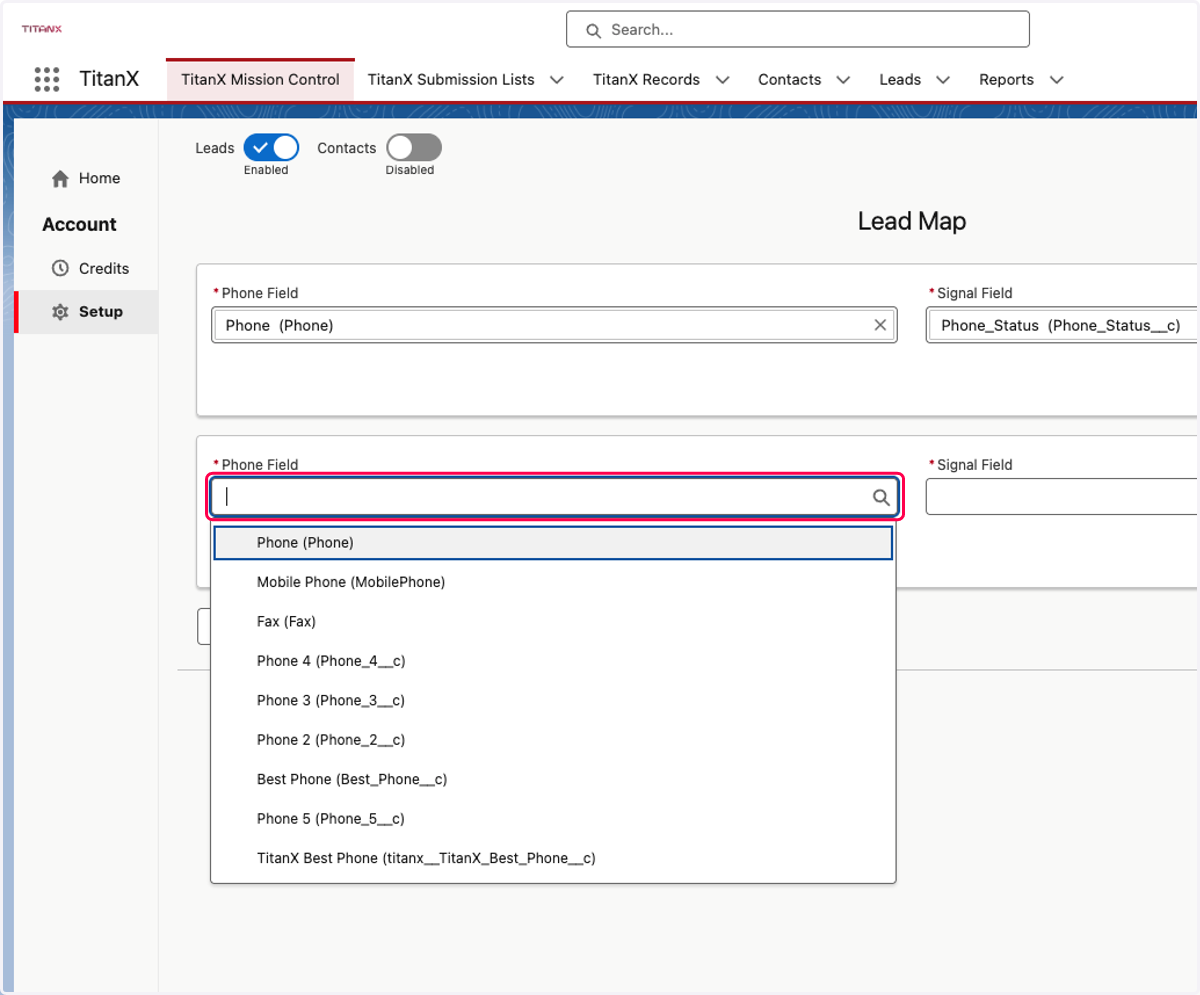Click magnifier icon in second Phone Field
This screenshot has height=995, width=1200.
coord(881,497)
